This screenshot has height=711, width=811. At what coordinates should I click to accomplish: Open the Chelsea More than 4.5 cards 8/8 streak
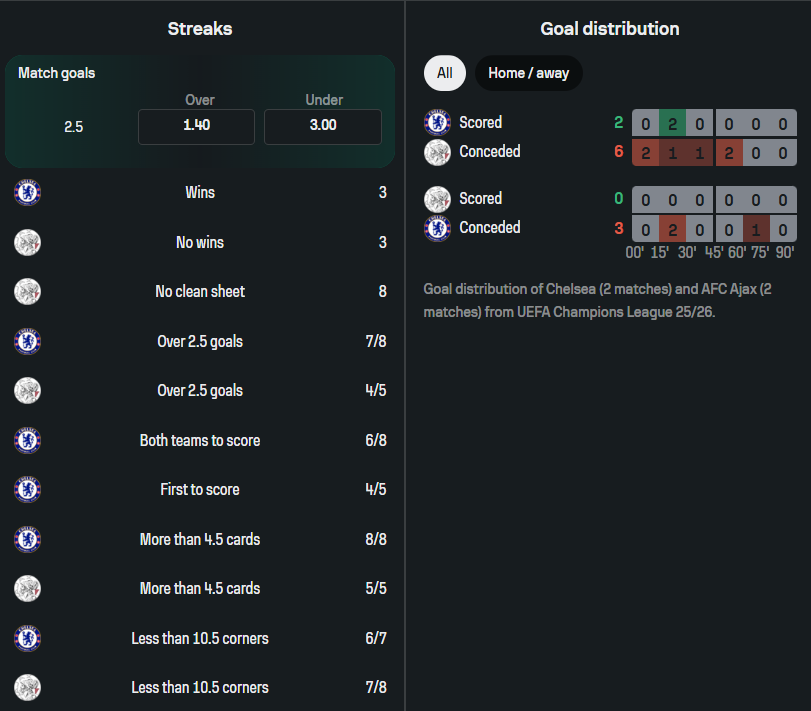(x=200, y=539)
